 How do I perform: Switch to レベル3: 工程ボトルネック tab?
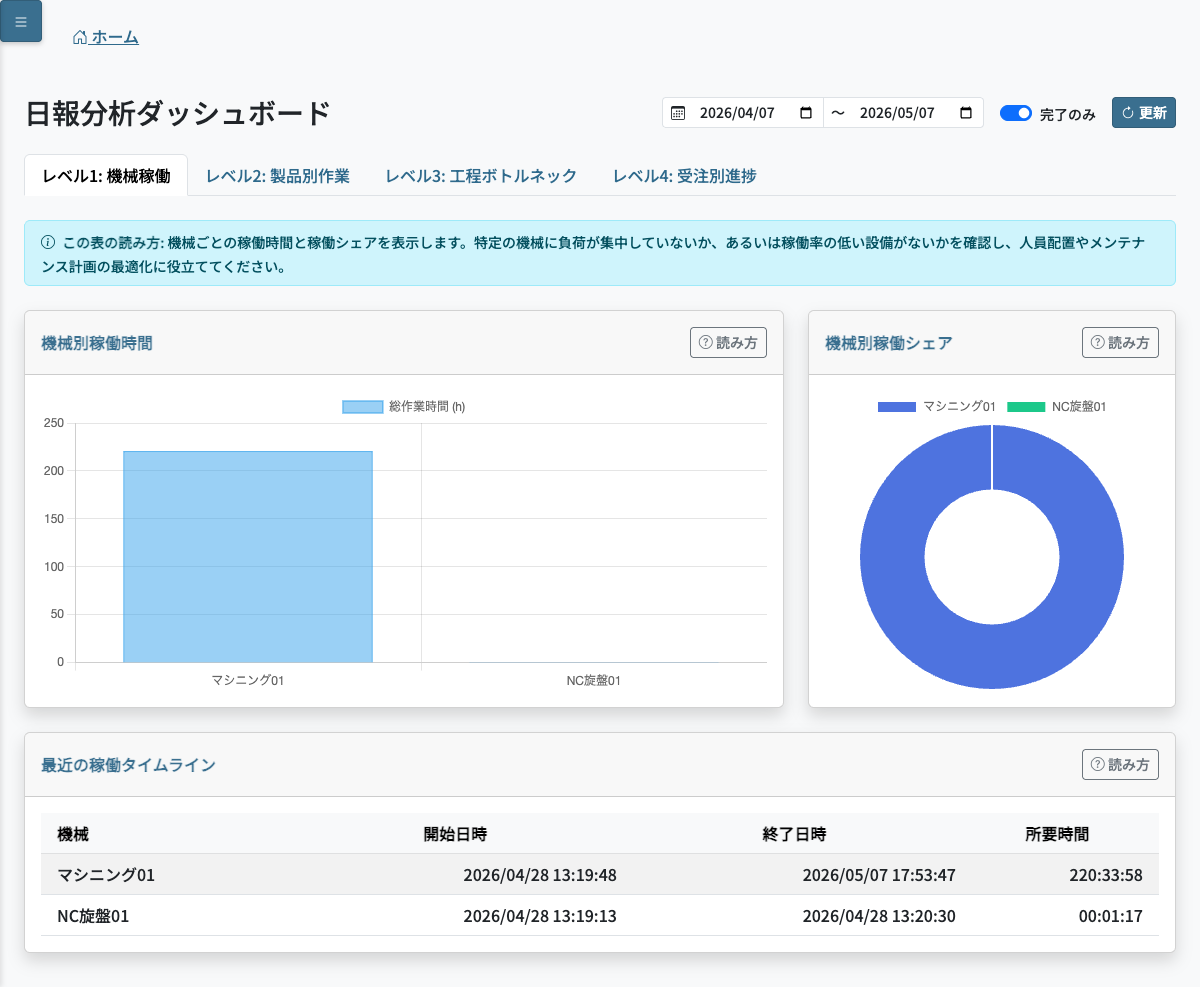point(481,176)
